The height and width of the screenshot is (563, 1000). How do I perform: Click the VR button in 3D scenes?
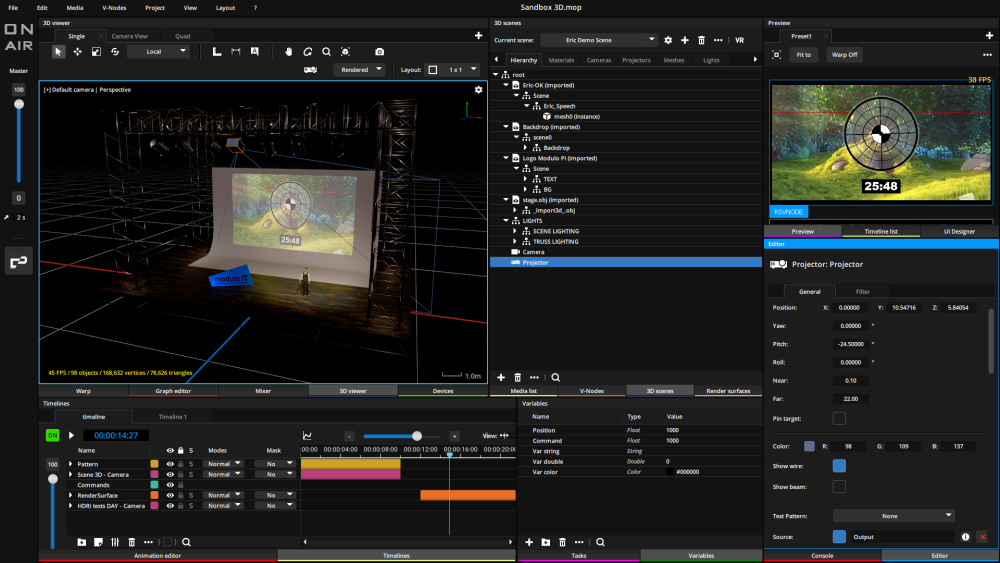[739, 40]
